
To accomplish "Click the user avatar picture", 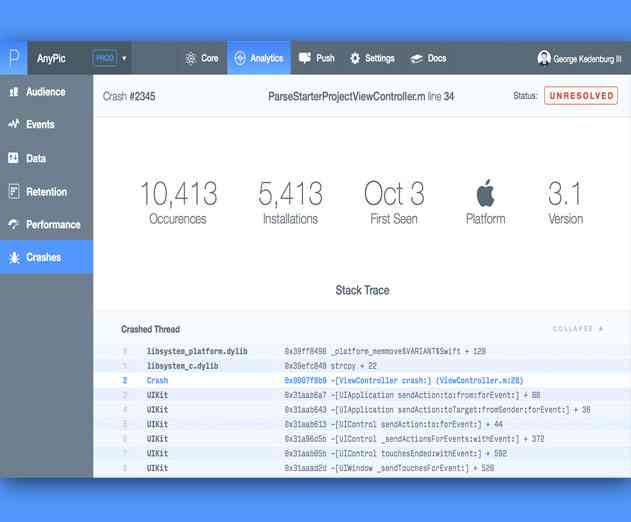I will tap(544, 58).
